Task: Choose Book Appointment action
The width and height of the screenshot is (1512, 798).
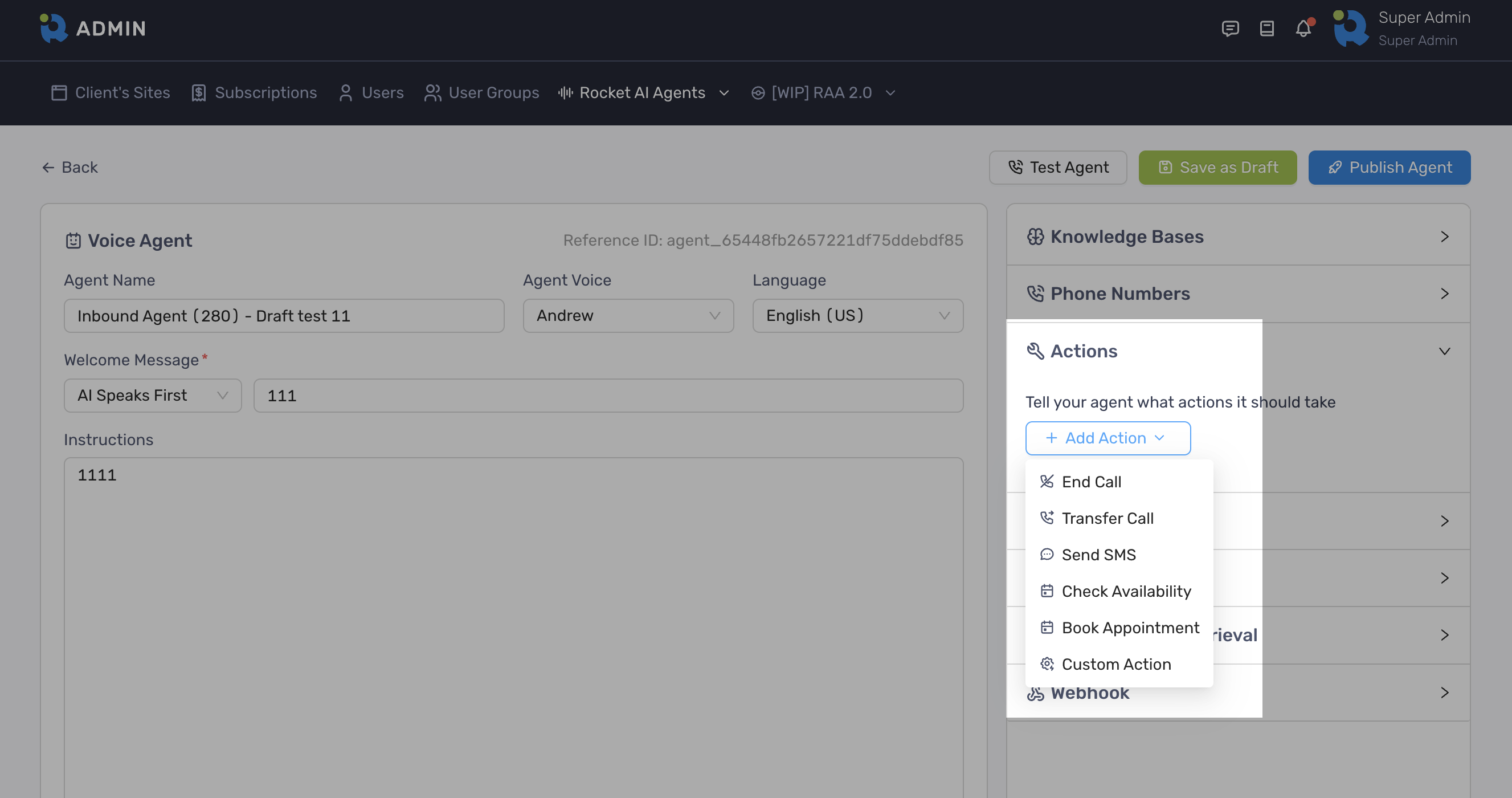Action: pyautogui.click(x=1130, y=627)
